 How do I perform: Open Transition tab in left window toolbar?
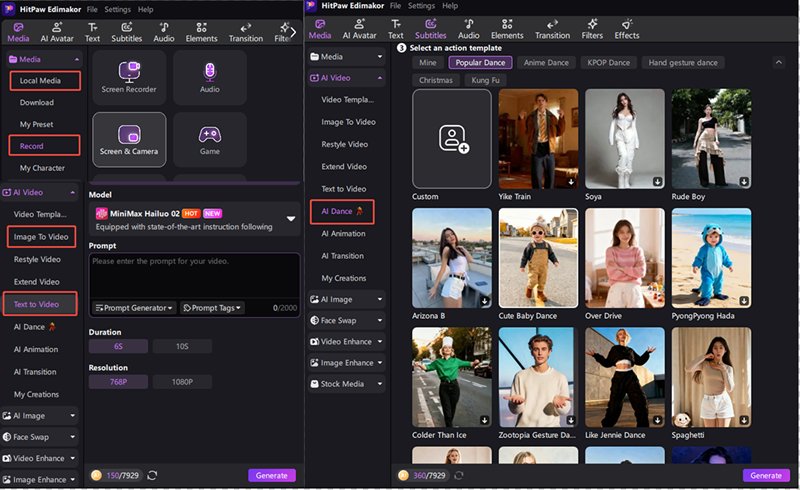click(x=246, y=32)
